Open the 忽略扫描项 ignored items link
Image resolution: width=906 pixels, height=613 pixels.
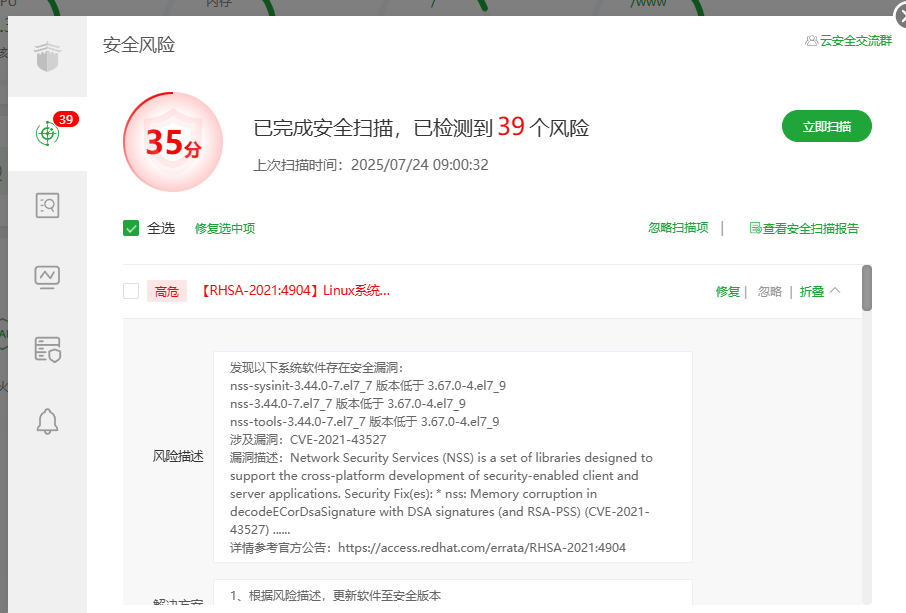click(x=678, y=228)
